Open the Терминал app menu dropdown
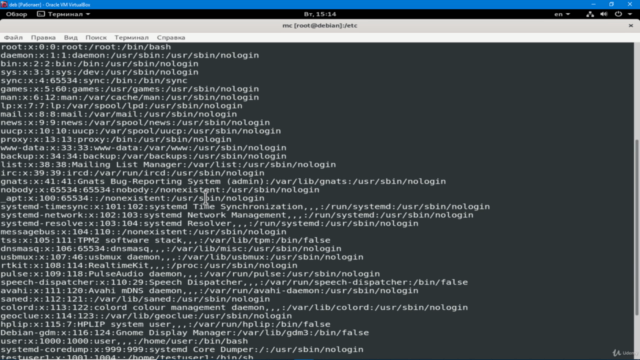 point(64,14)
